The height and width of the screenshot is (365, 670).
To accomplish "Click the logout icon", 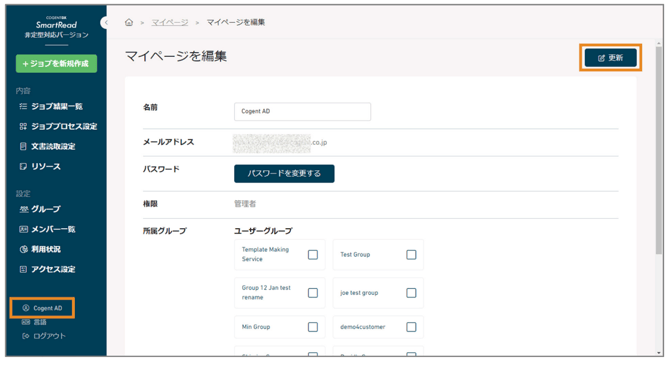I will click(25, 336).
